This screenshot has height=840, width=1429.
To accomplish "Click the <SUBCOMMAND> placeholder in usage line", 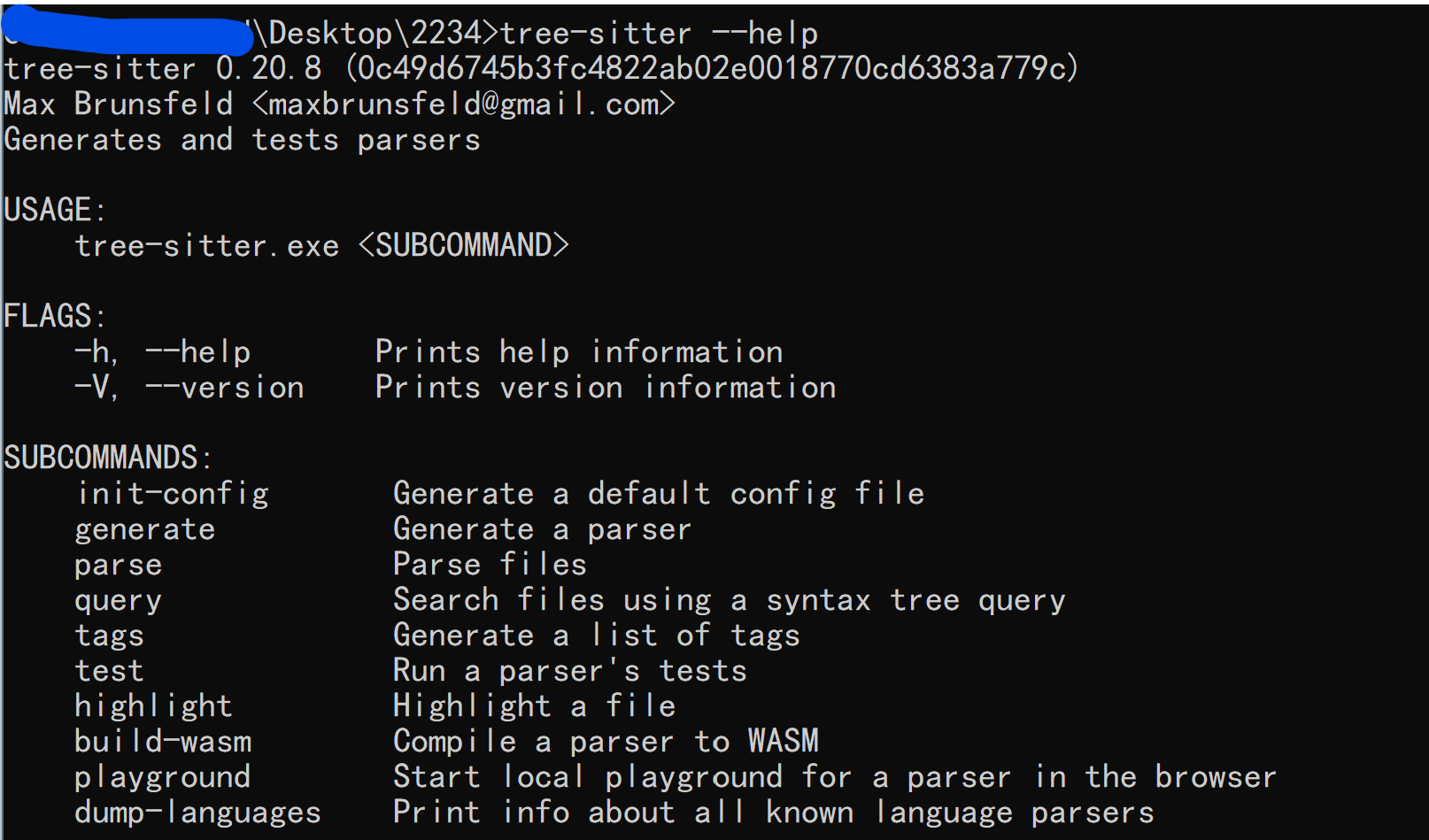I will point(463,245).
